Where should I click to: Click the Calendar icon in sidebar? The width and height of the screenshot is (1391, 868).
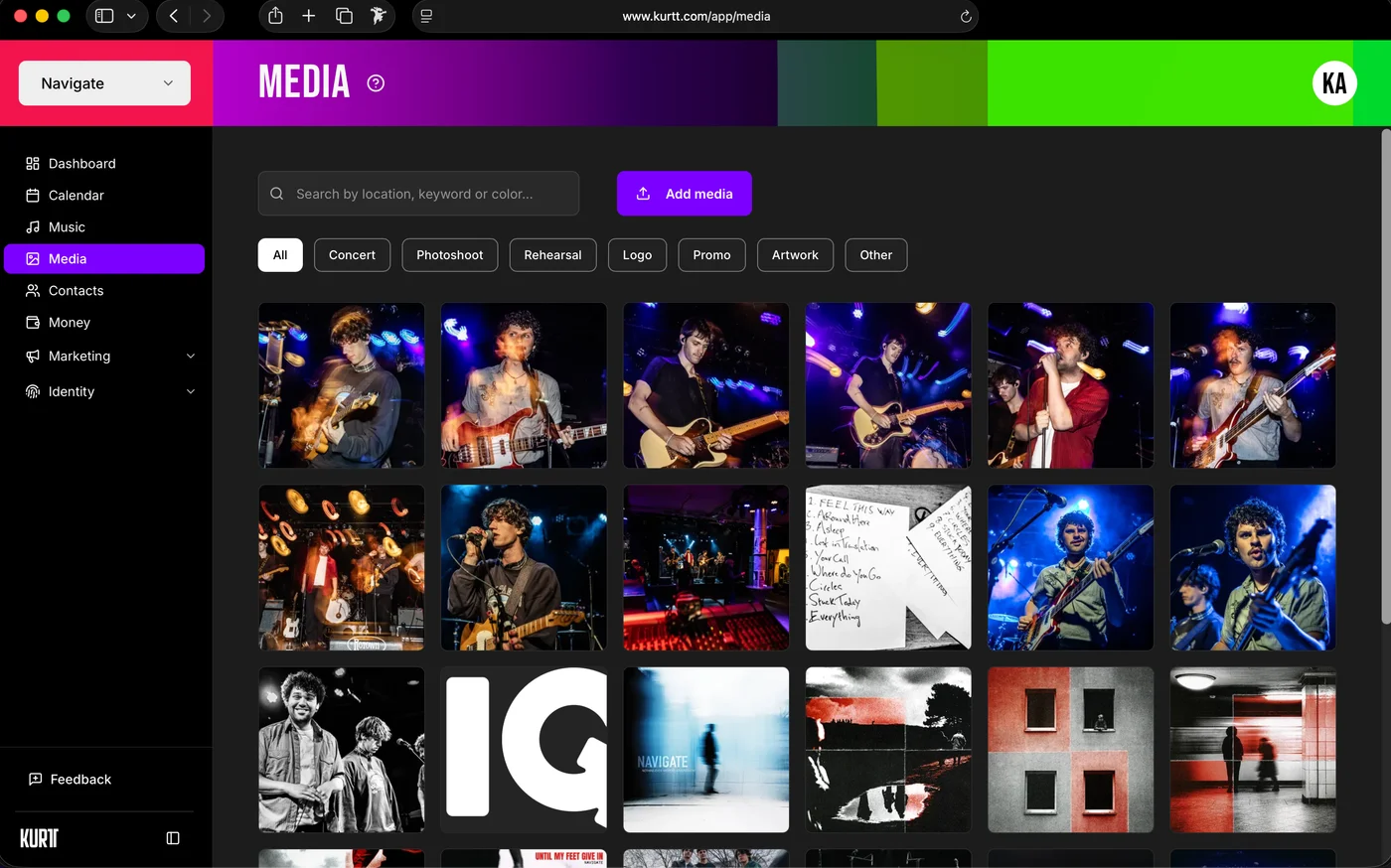tap(33, 196)
